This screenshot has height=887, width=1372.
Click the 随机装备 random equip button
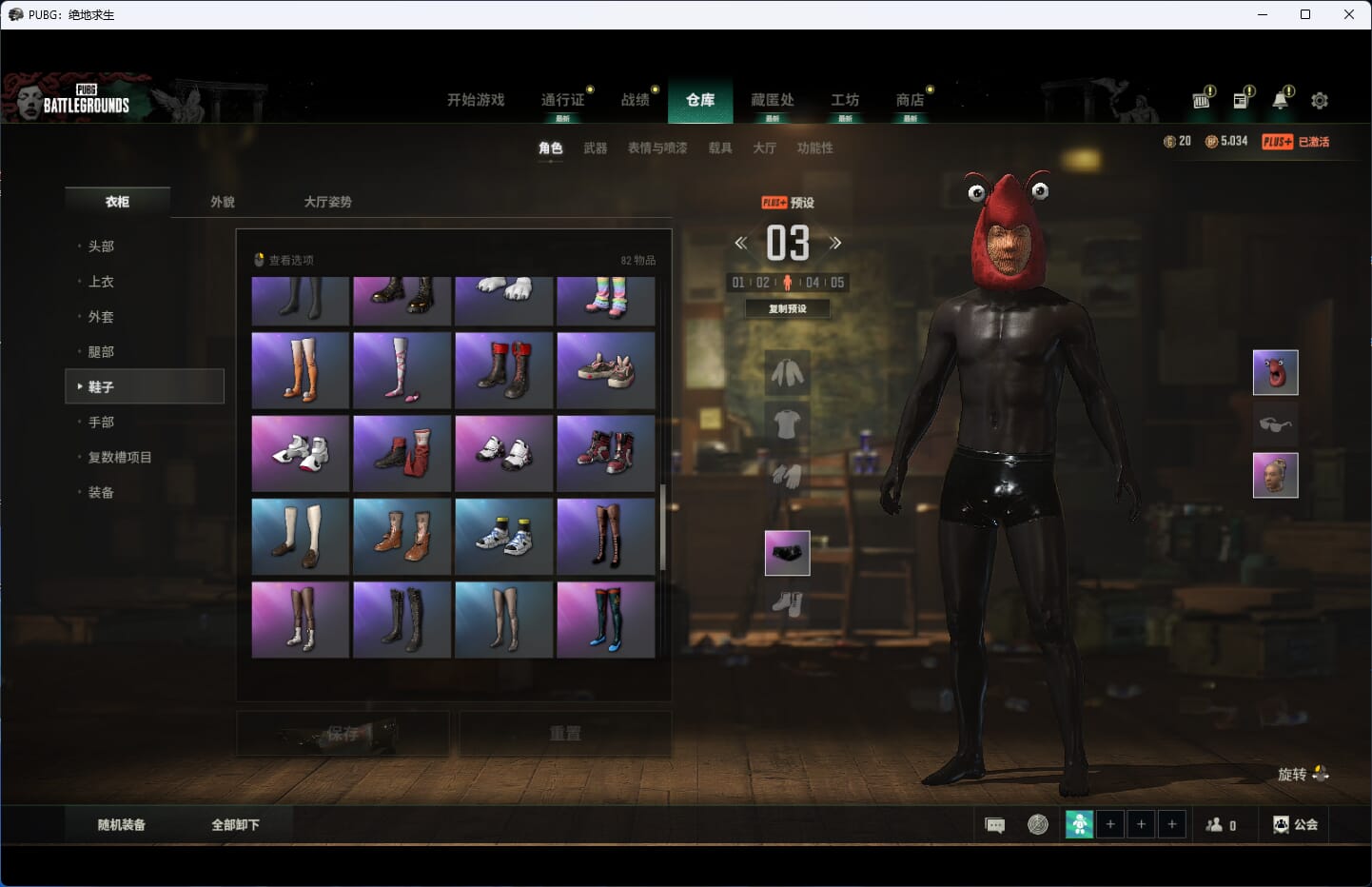click(x=122, y=825)
